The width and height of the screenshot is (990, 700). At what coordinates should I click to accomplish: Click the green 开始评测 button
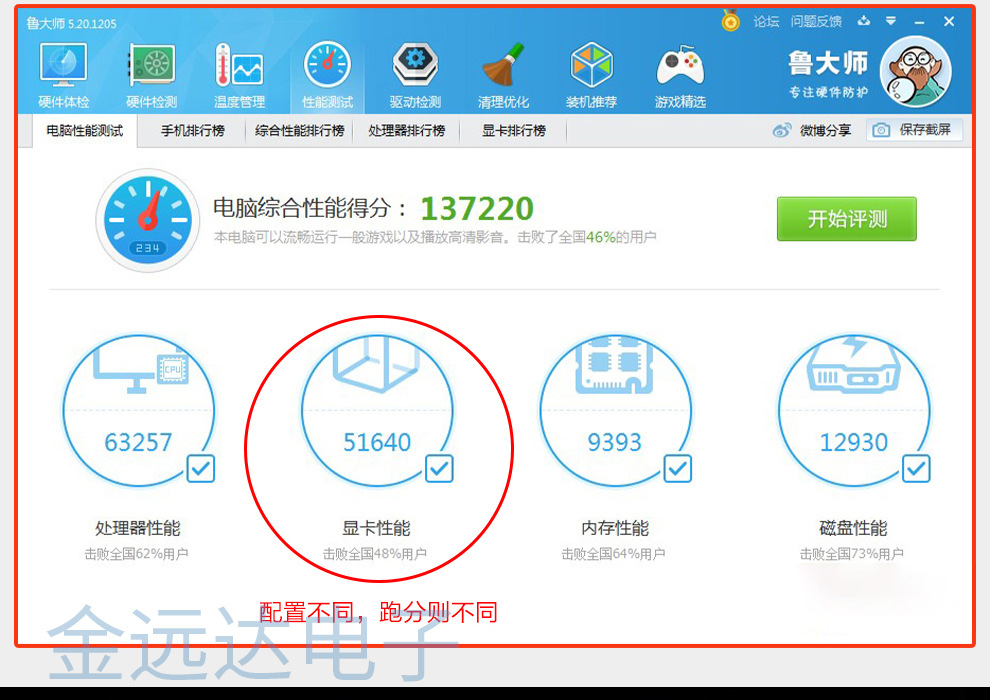pyautogui.click(x=847, y=218)
